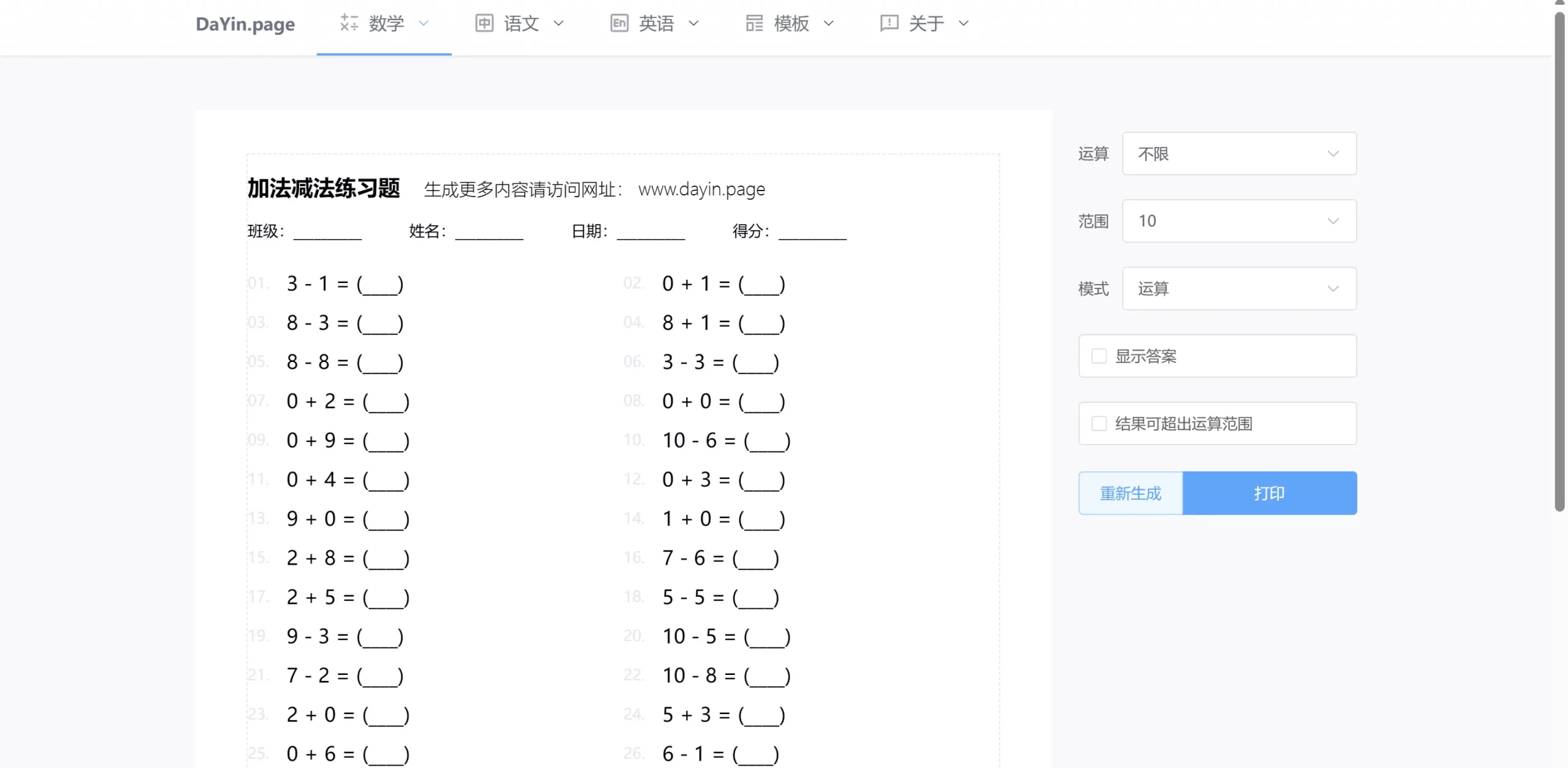Enable the 显示答案 checkbox

[1099, 356]
